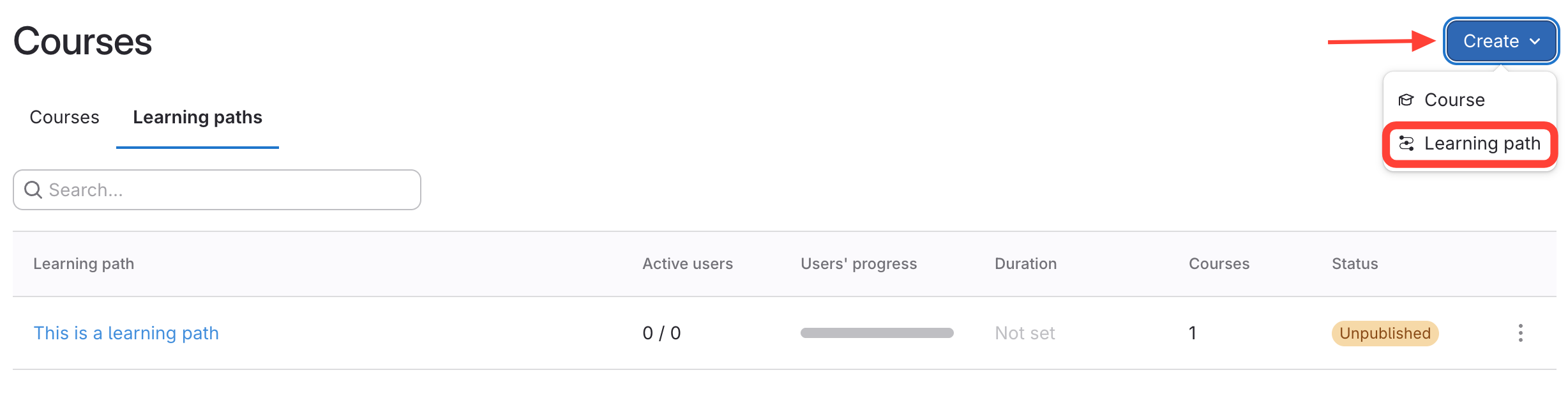Click the Active users column header

[688, 264]
